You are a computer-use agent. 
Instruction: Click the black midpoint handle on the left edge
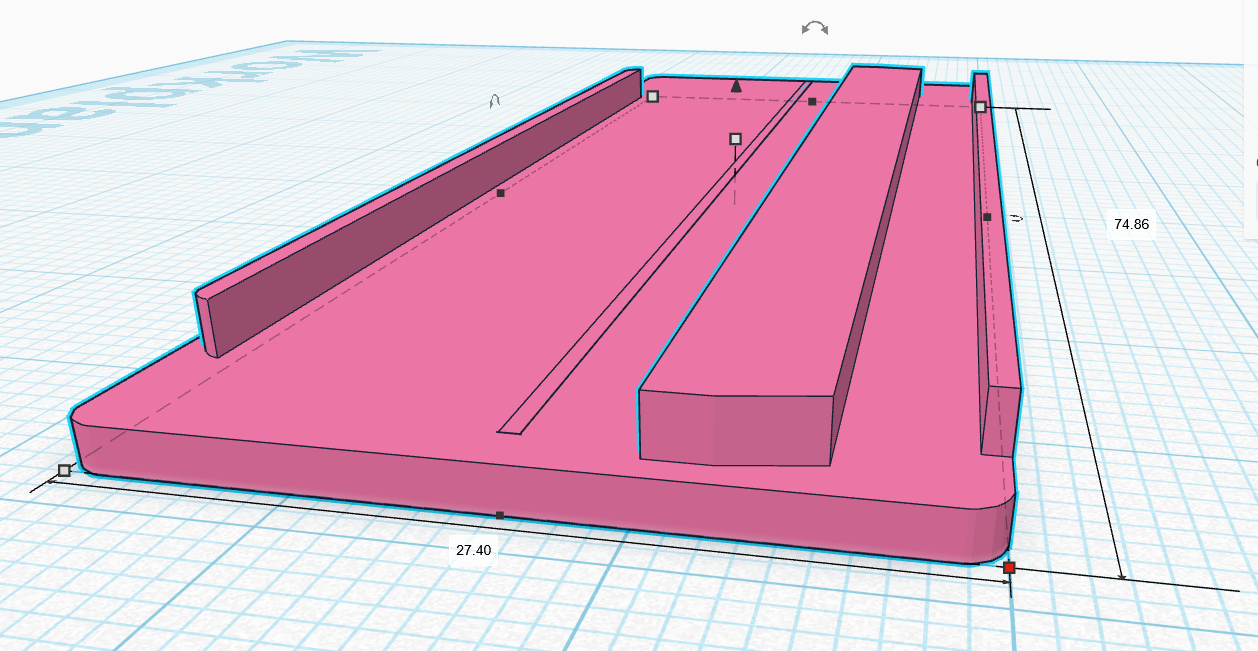tap(501, 193)
